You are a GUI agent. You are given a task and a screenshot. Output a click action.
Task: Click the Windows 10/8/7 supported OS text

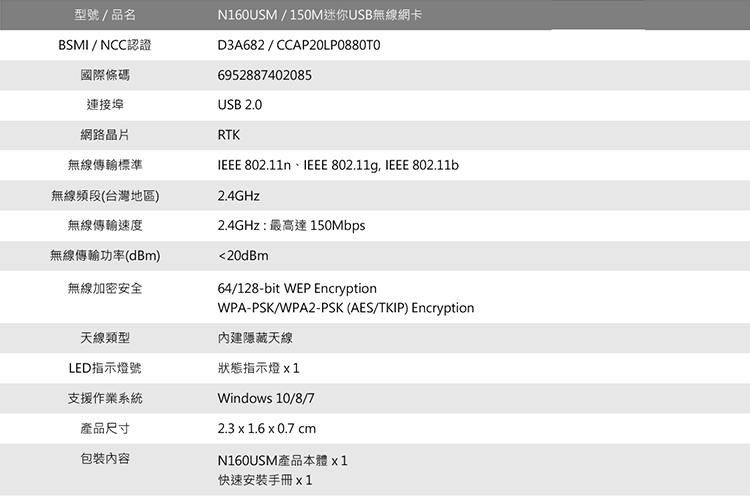(x=266, y=398)
